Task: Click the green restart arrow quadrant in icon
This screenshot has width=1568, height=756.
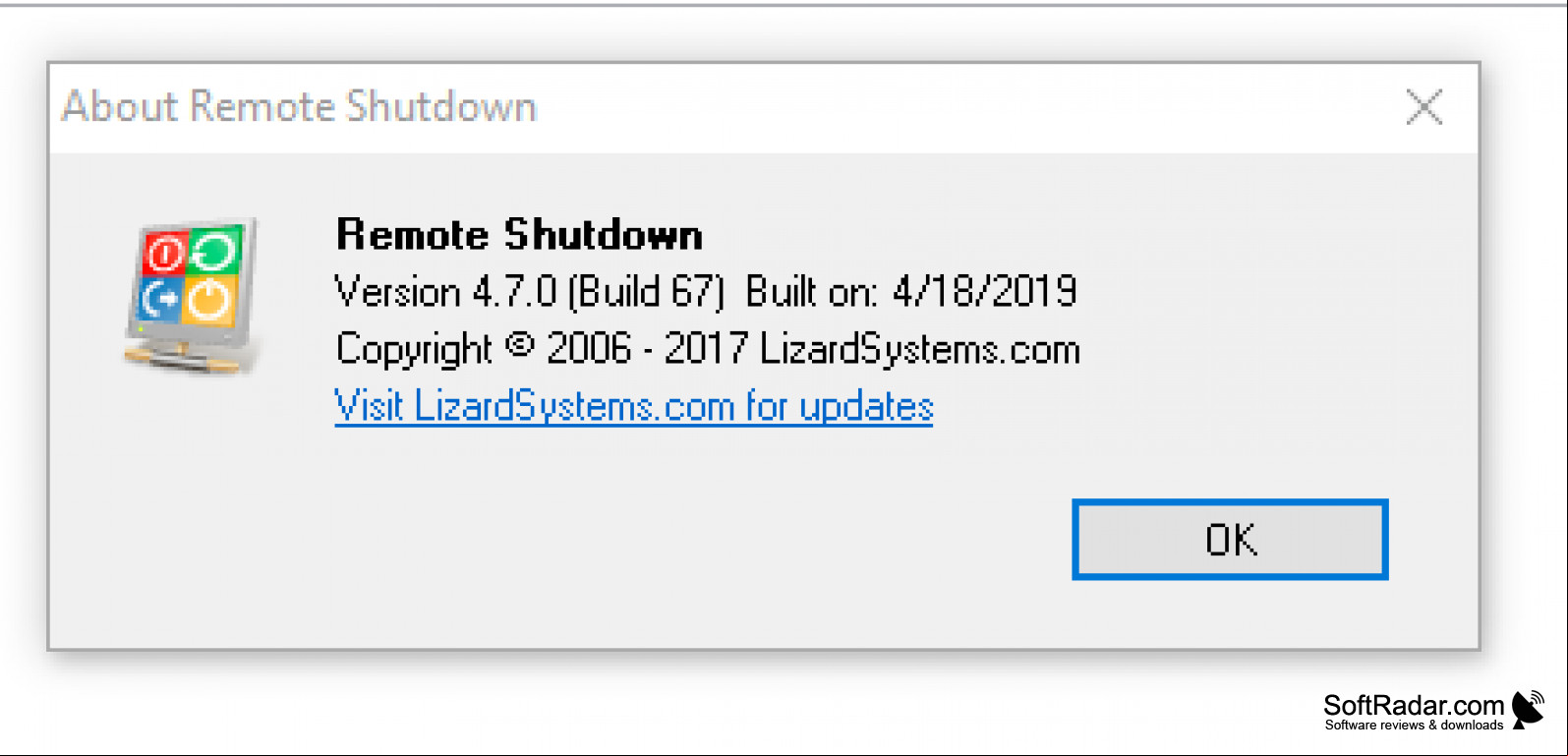Action: tap(213, 251)
